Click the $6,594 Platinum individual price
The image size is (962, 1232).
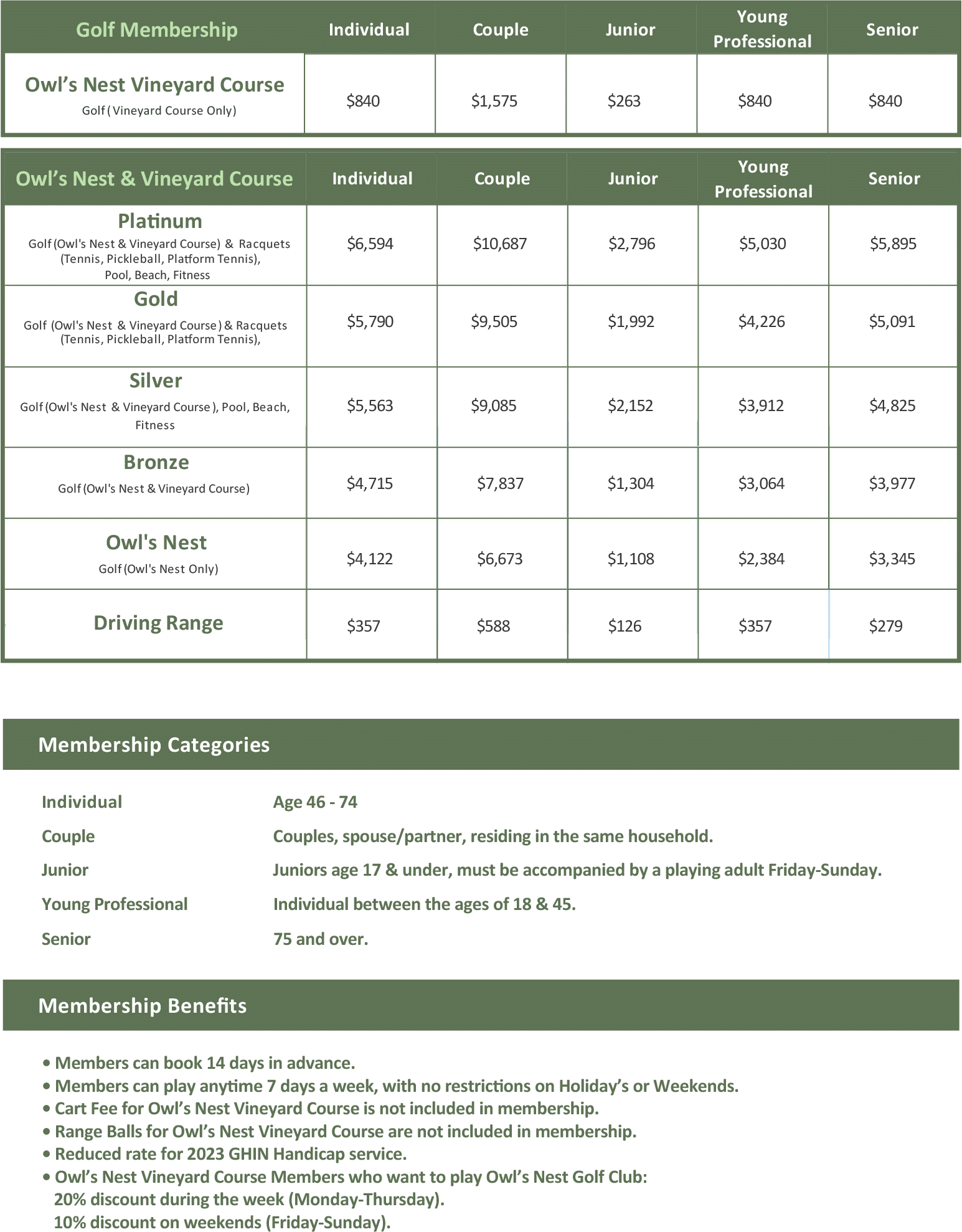(370, 244)
